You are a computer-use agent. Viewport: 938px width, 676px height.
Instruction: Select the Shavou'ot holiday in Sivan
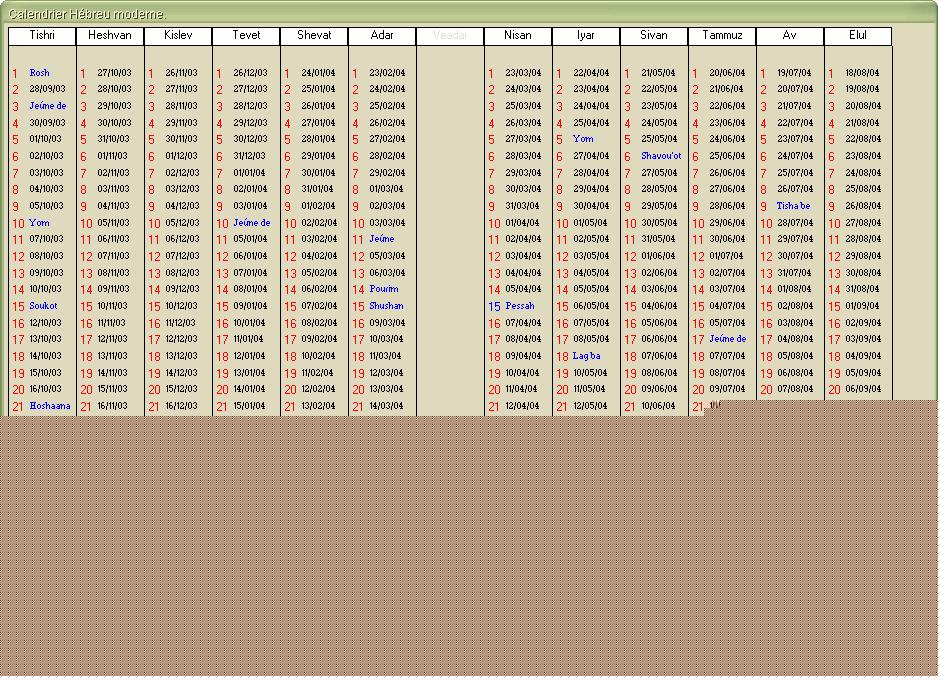click(x=661, y=156)
